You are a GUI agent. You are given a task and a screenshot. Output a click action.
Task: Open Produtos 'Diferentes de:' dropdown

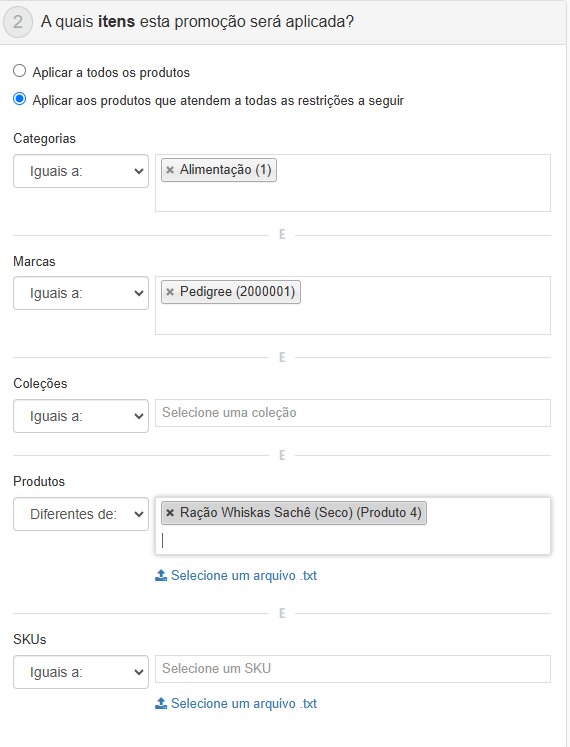tap(81, 514)
